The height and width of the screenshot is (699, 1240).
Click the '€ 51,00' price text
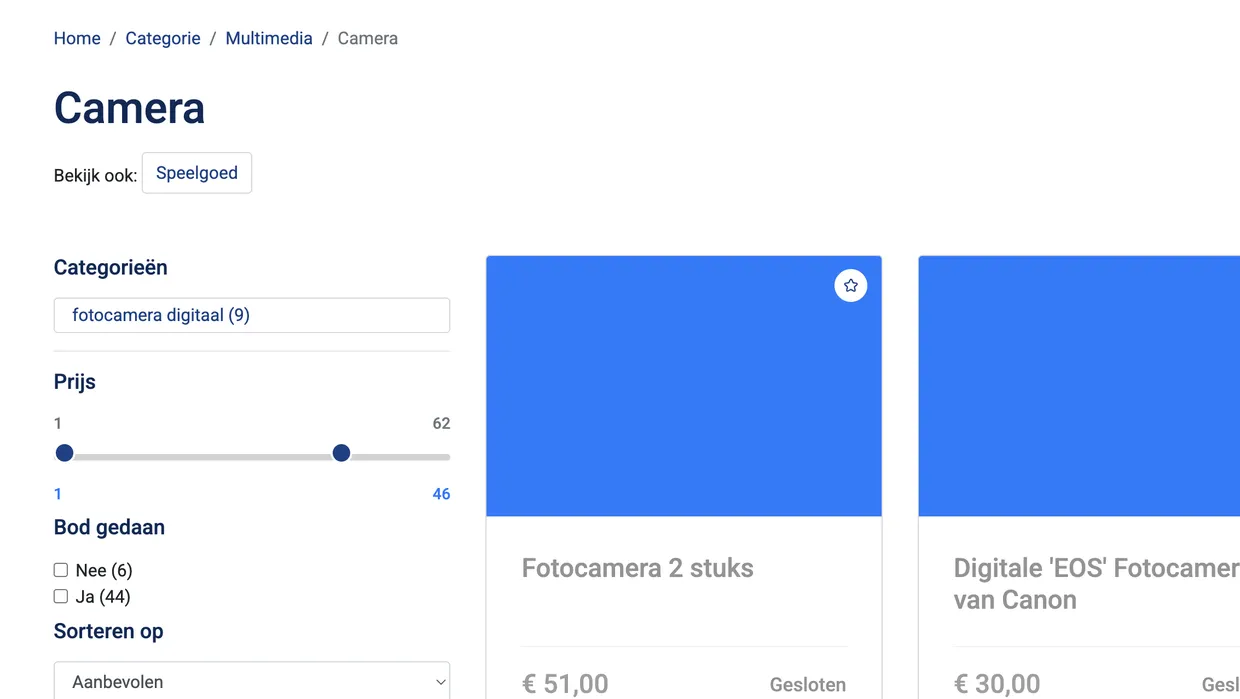565,684
